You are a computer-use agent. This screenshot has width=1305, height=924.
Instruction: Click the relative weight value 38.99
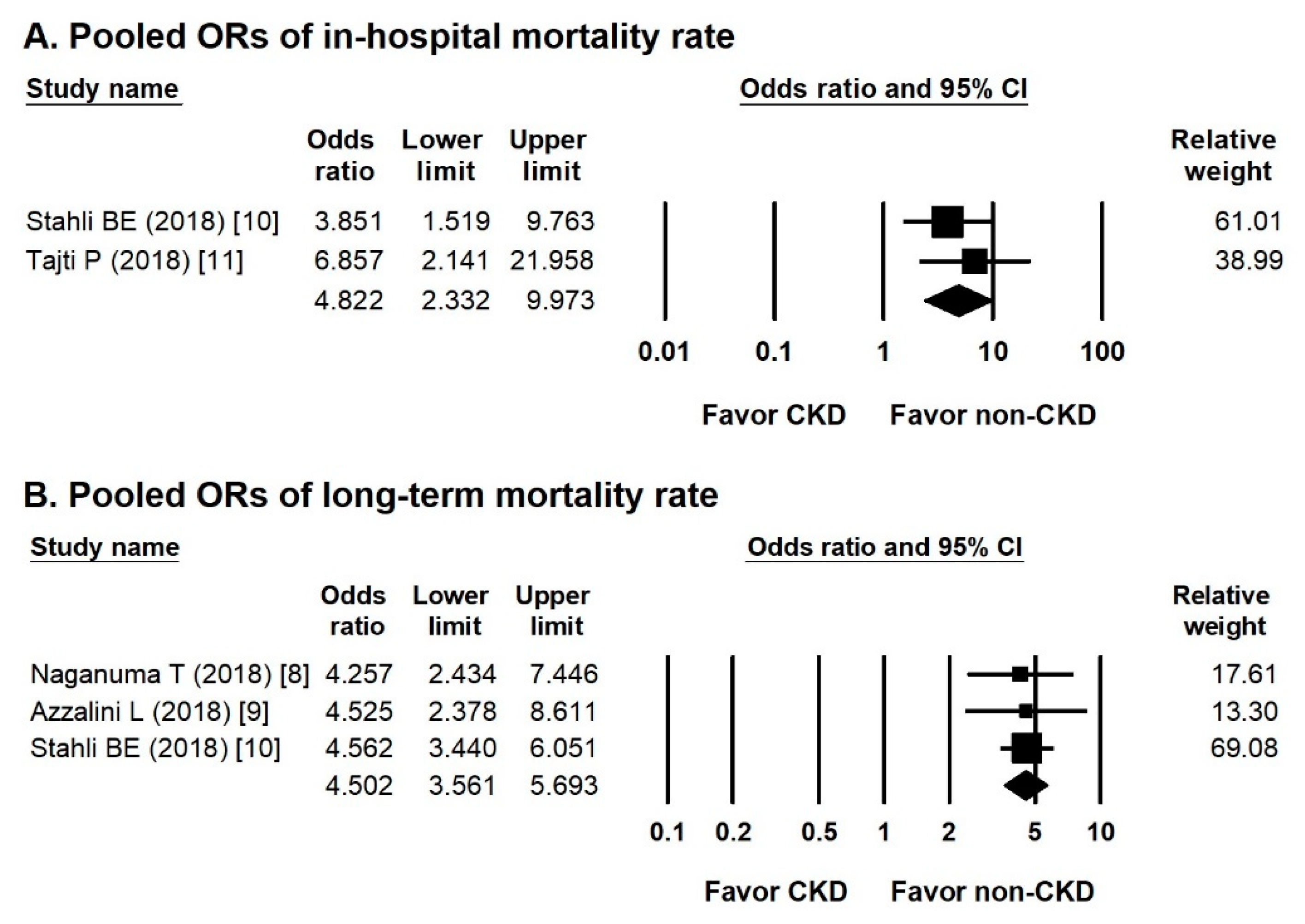click(x=1249, y=260)
